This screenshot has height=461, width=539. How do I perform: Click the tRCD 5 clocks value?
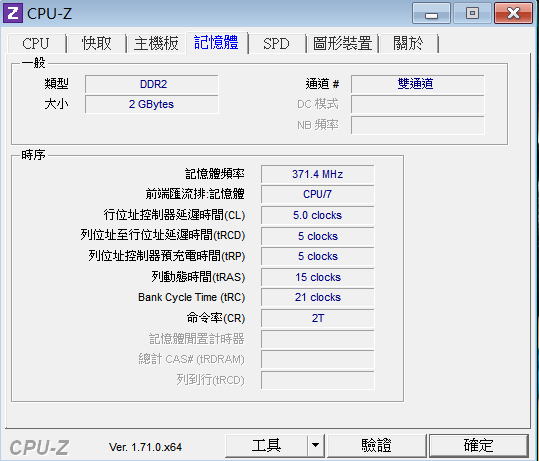318,236
